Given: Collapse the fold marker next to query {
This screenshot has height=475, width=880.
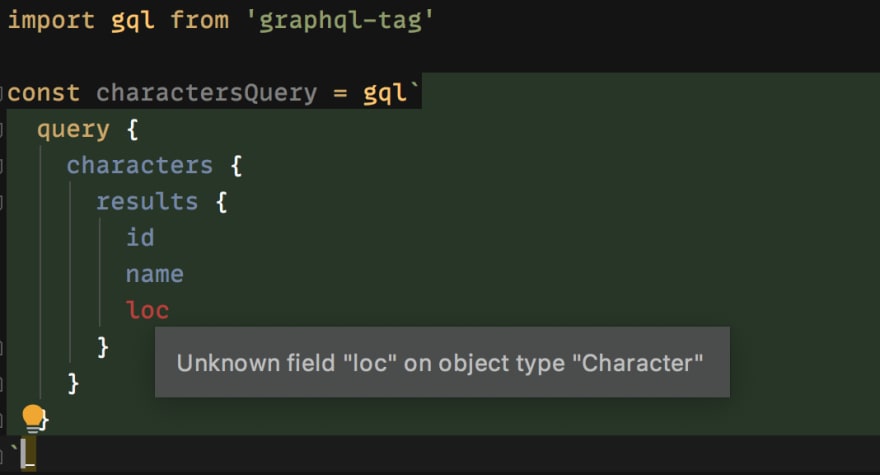Looking at the screenshot, I should click(2, 130).
